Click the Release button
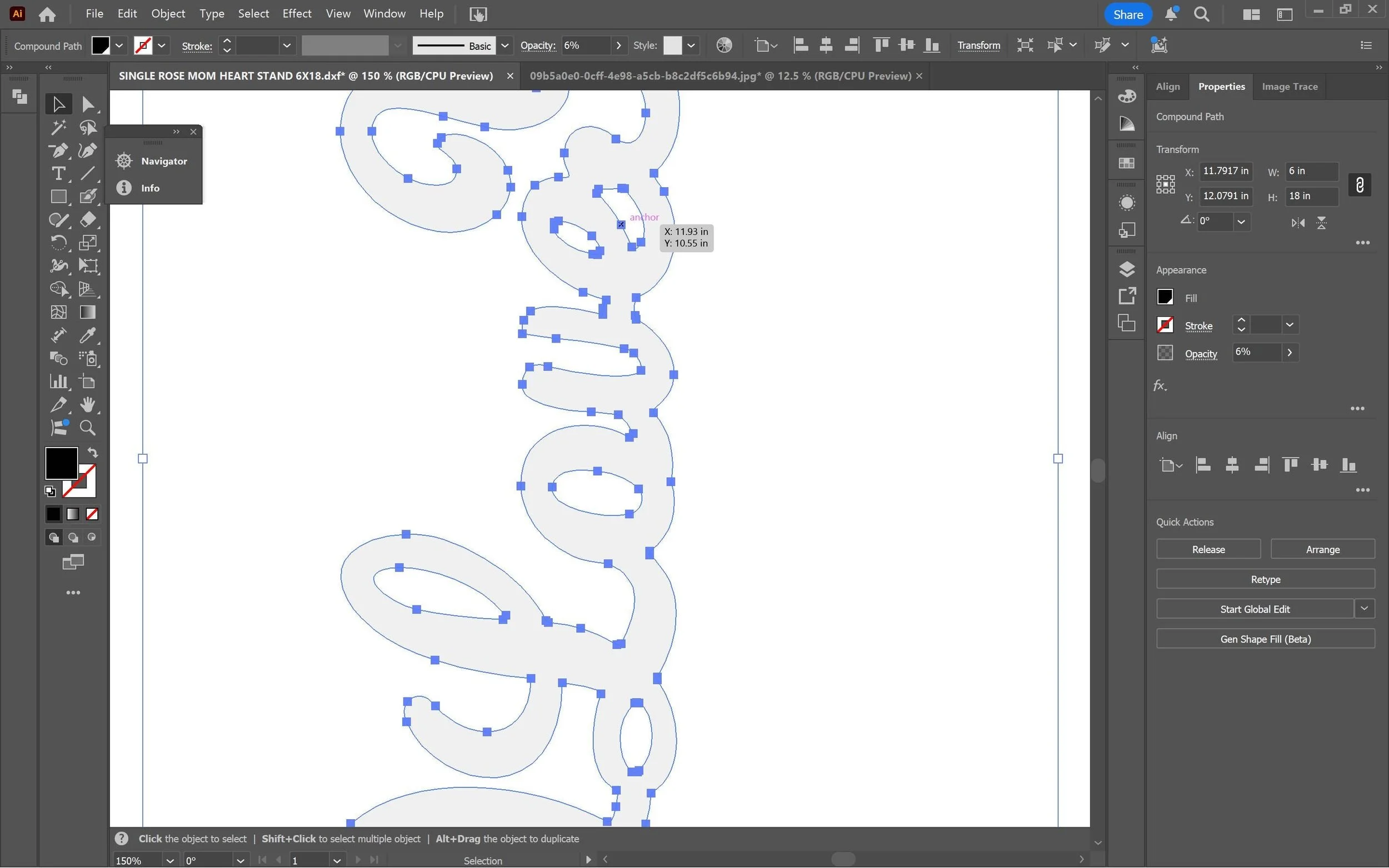This screenshot has width=1389, height=868. point(1208,549)
